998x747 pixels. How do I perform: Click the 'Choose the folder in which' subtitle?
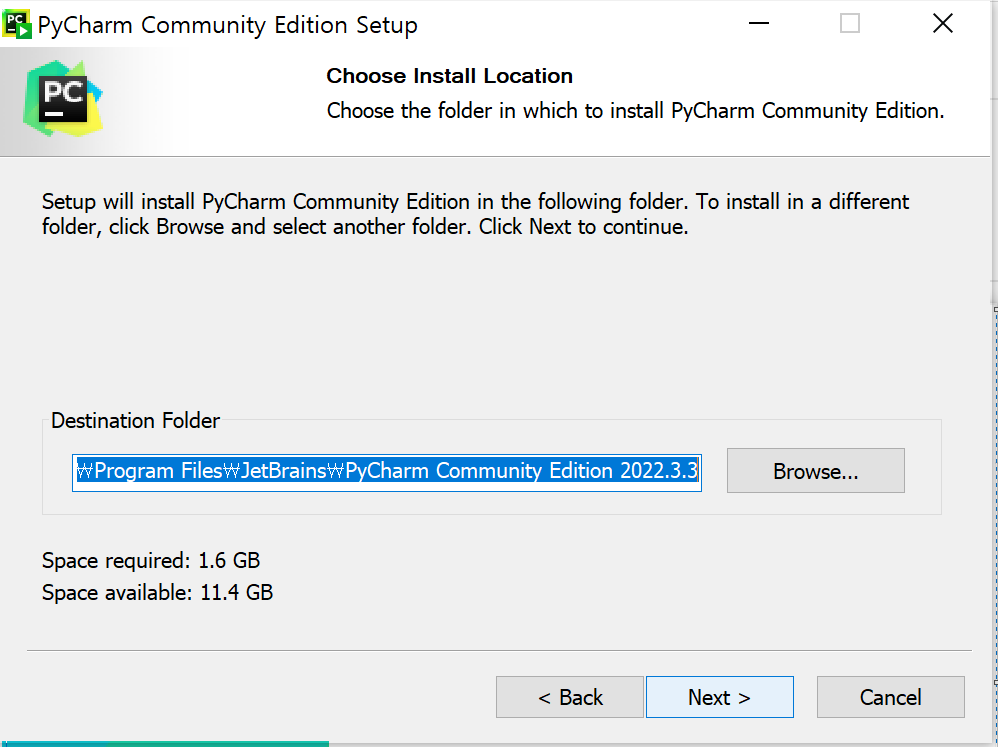(635, 111)
